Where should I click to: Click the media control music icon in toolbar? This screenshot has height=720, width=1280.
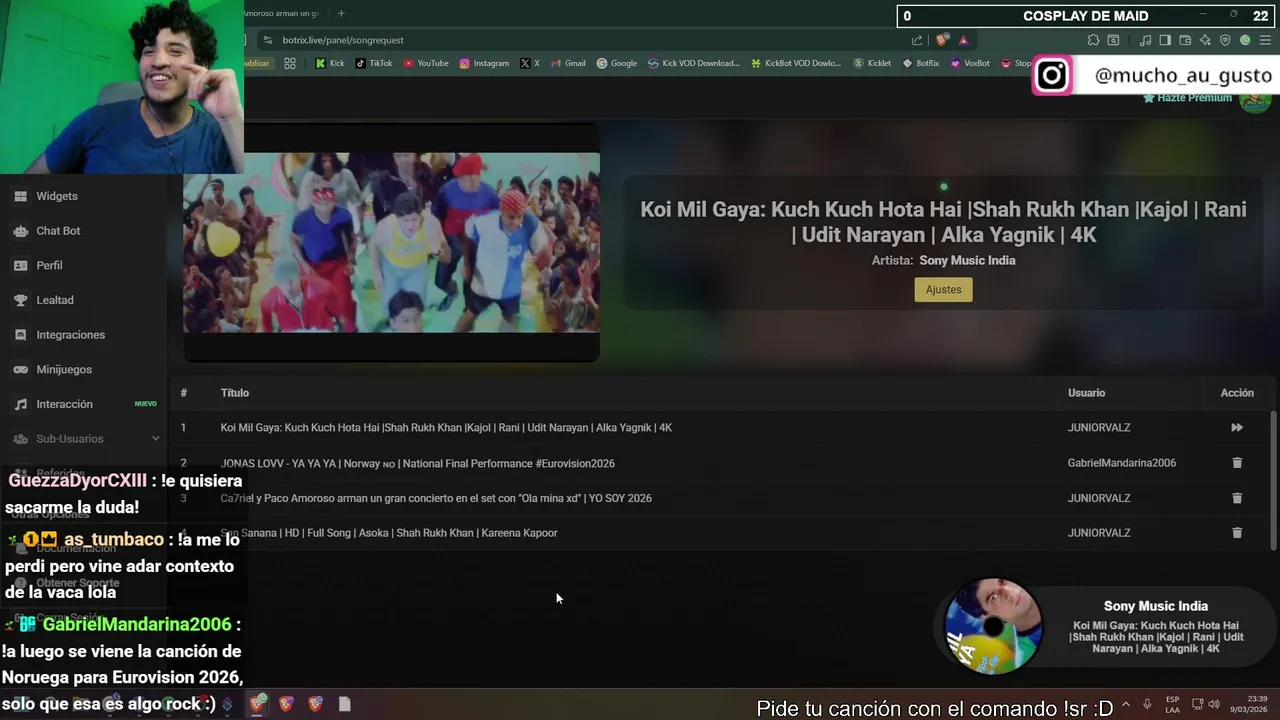1146,40
